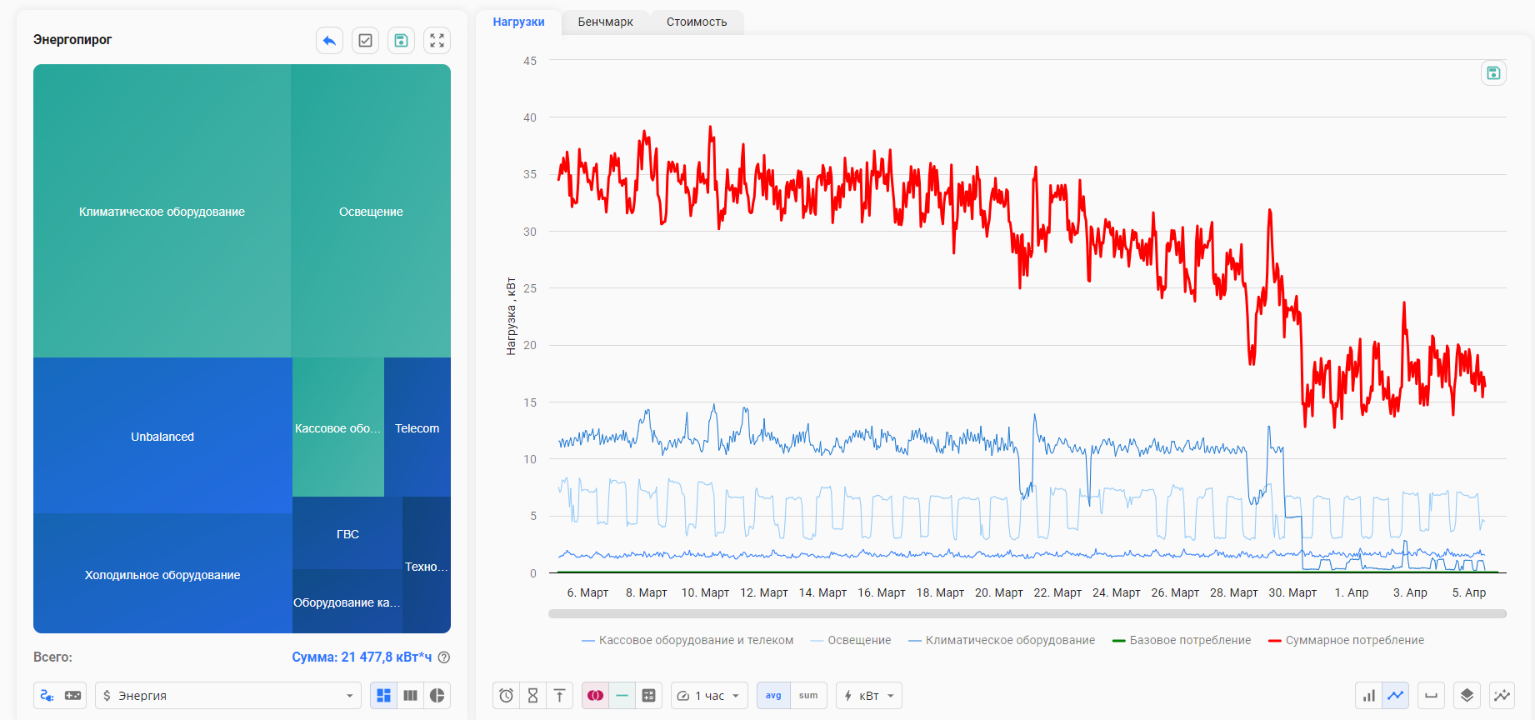Click Сумма: 21 477,8 кВт*ч total value
Screen dimensions: 1535x720
(x=362, y=657)
